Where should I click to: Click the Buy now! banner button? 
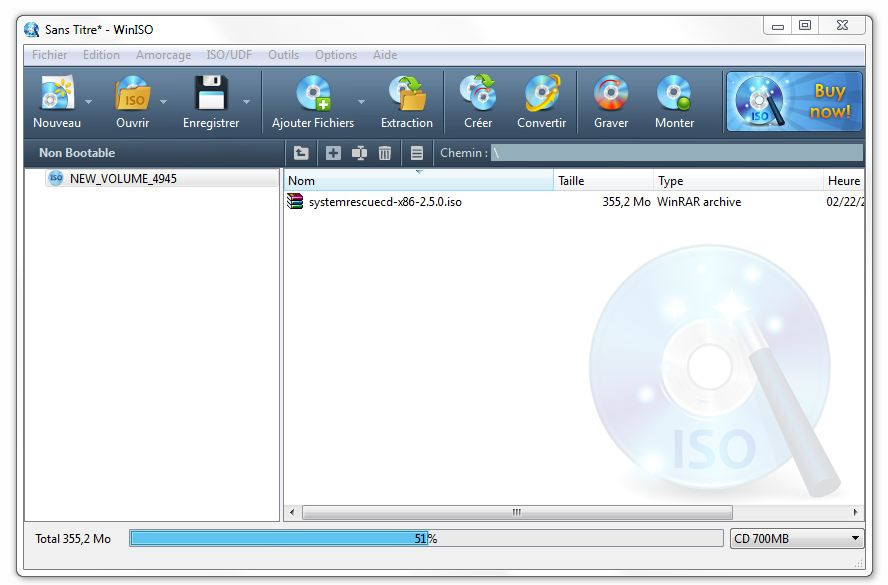click(x=794, y=101)
